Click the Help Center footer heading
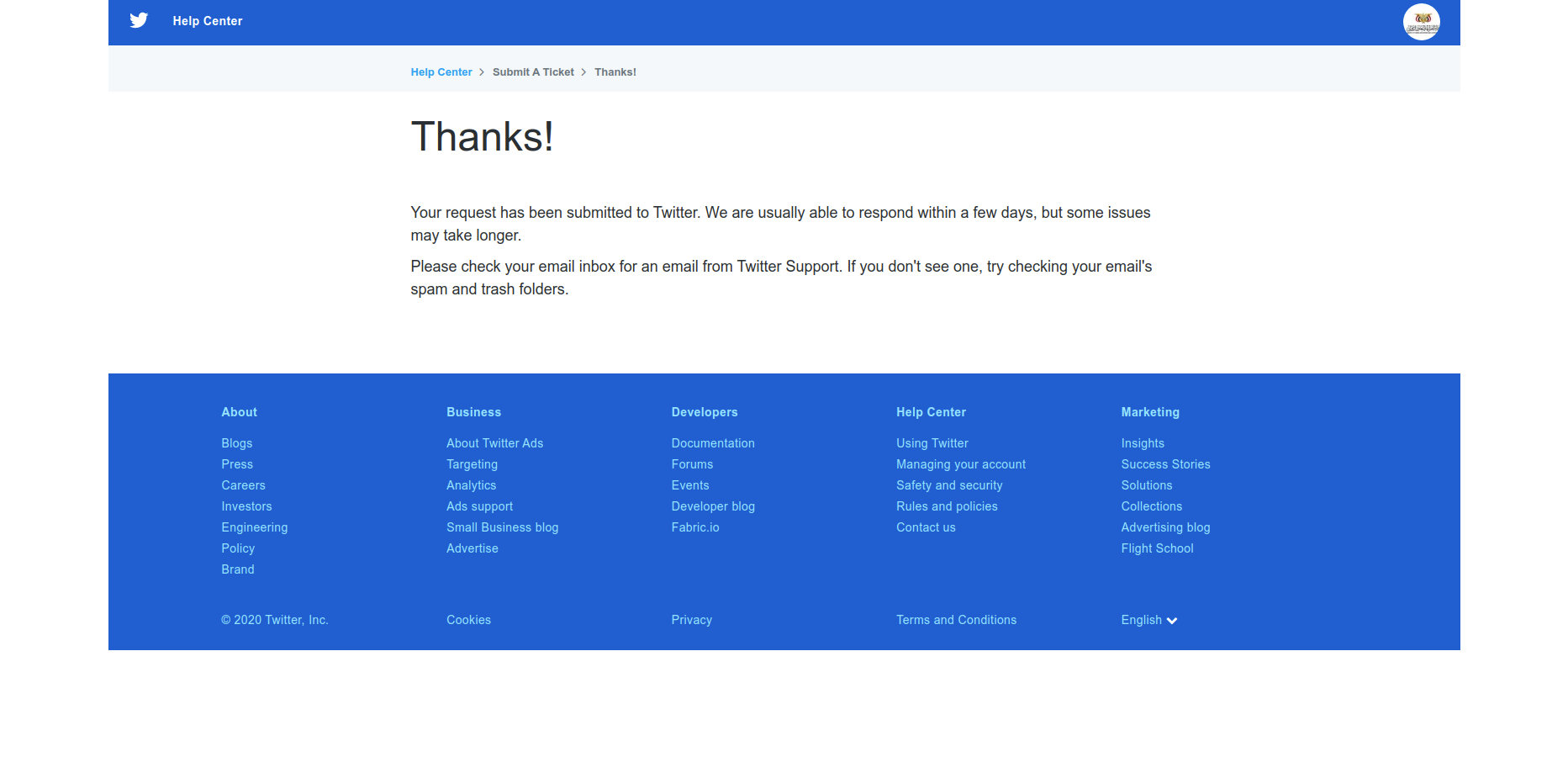1568x757 pixels. [x=931, y=412]
